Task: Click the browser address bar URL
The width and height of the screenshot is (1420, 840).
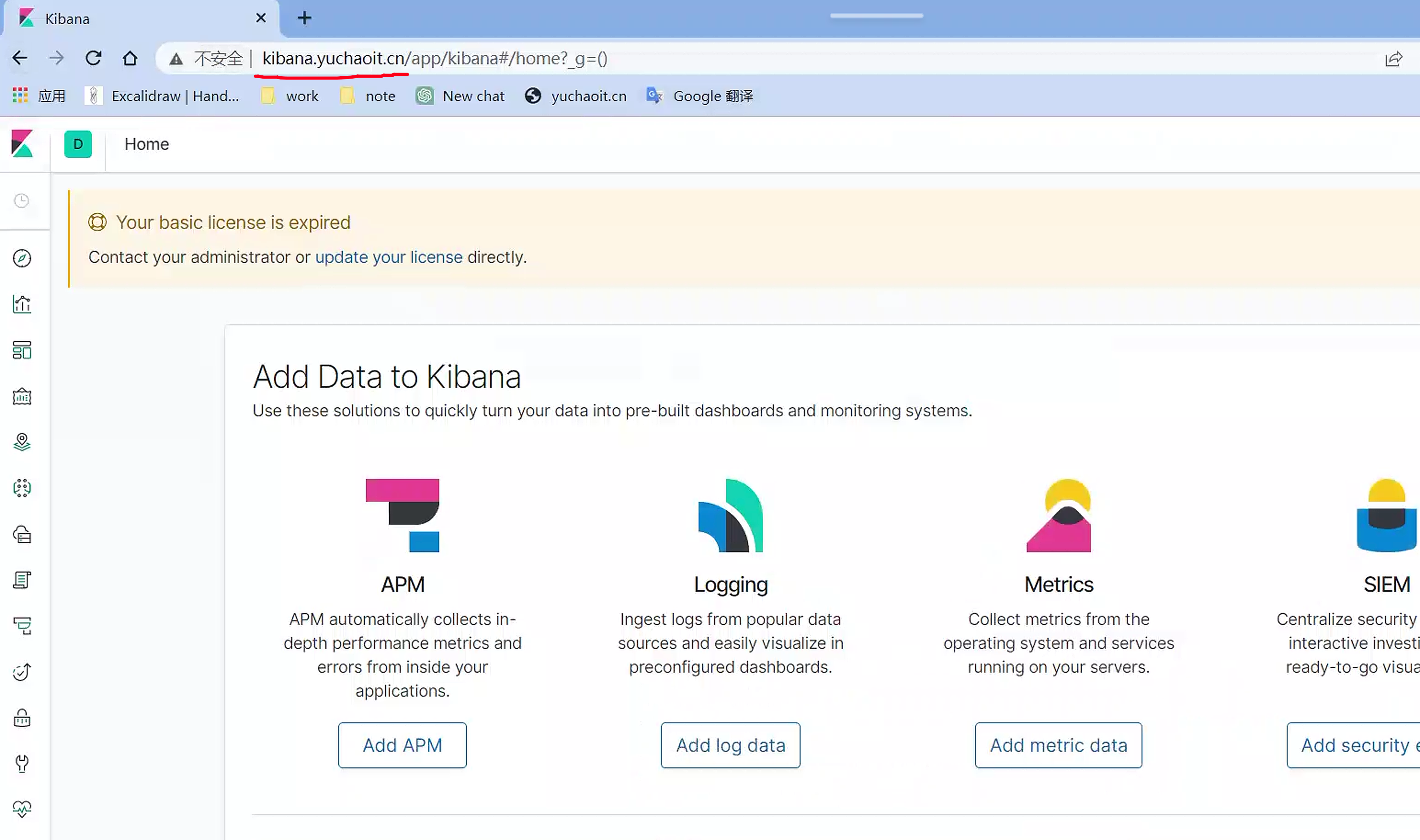Action: click(x=434, y=58)
